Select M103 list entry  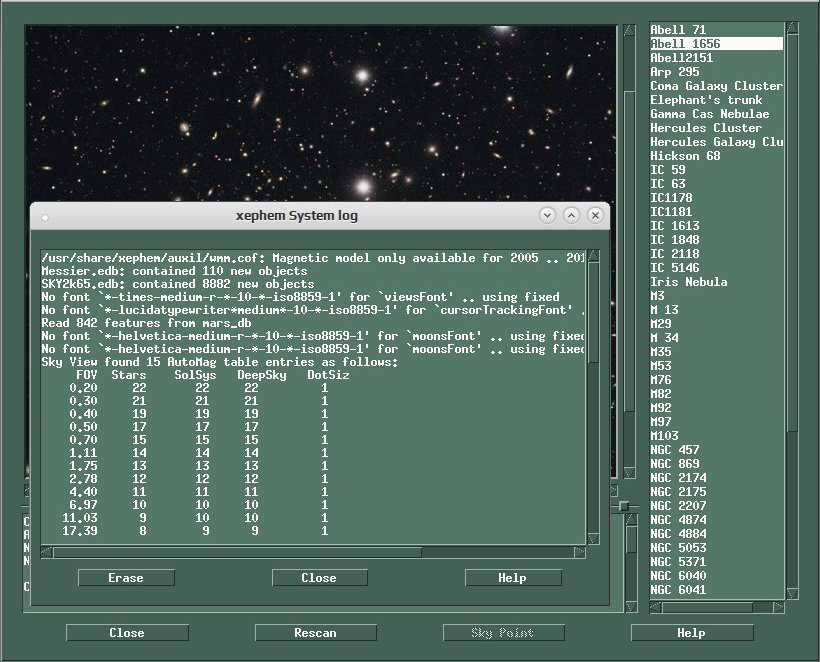pos(716,436)
